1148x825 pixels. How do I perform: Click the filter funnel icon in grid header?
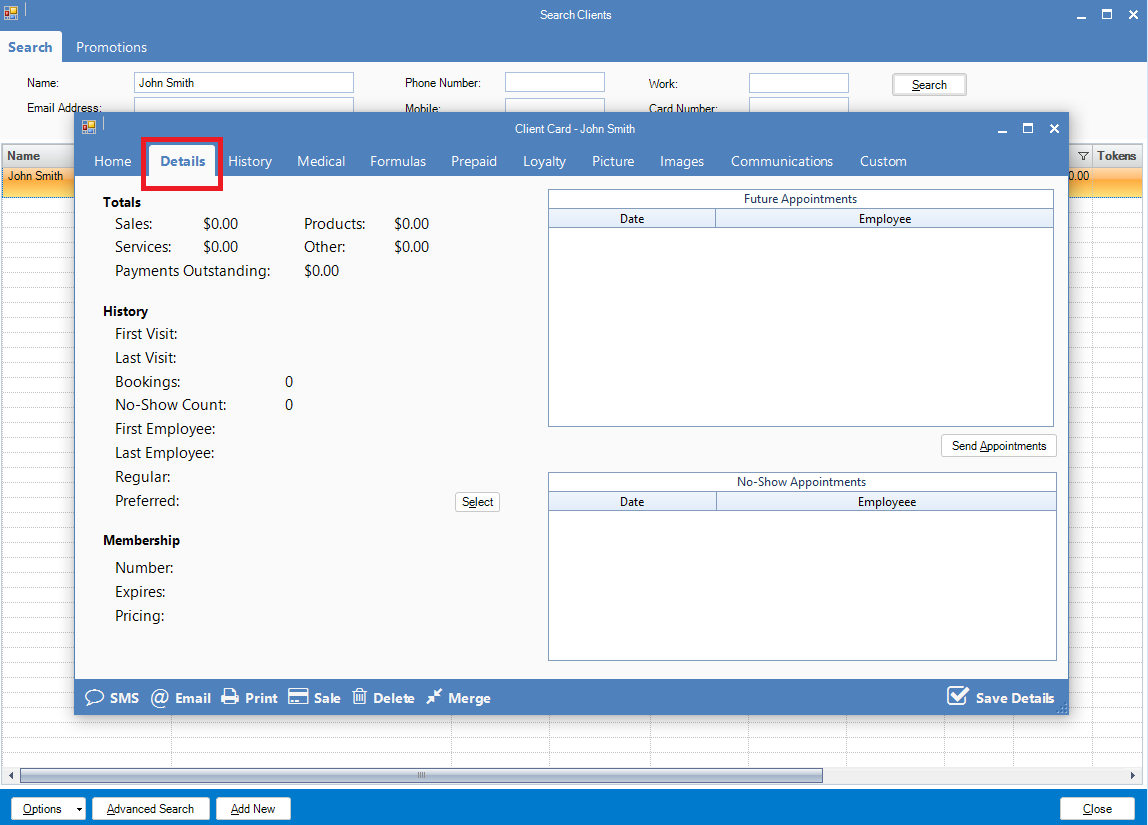(1083, 156)
